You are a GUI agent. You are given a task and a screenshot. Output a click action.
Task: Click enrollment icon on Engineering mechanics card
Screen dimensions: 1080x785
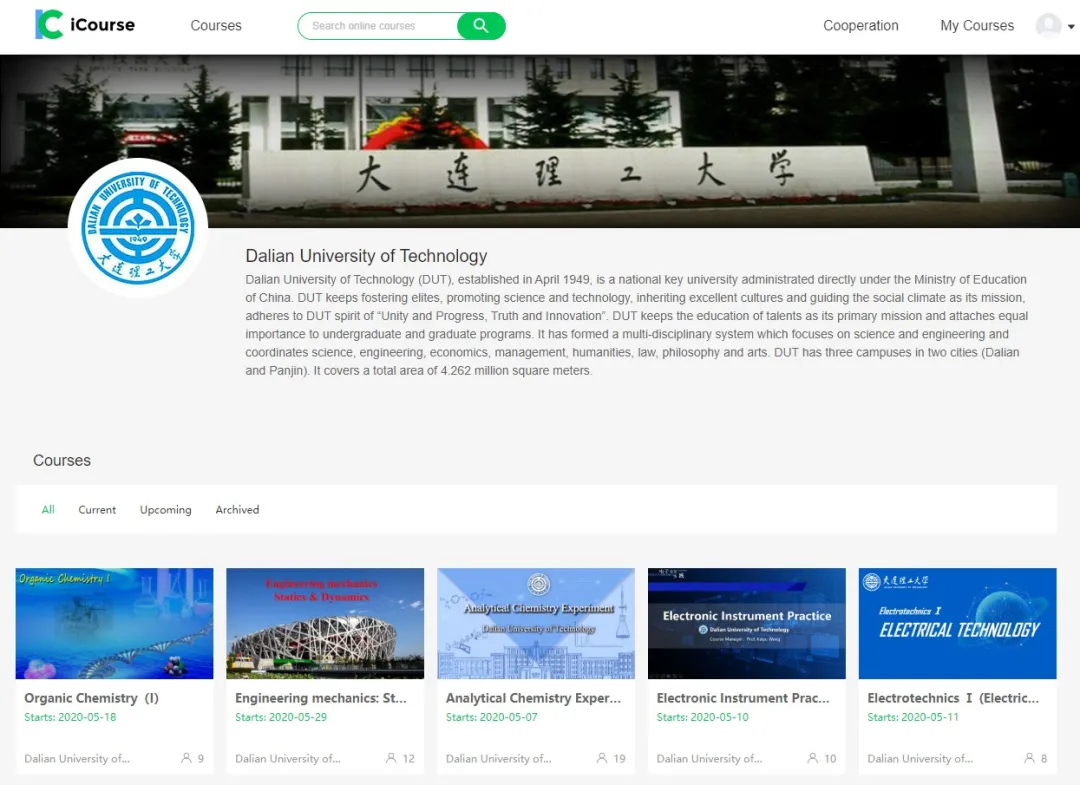pos(391,758)
